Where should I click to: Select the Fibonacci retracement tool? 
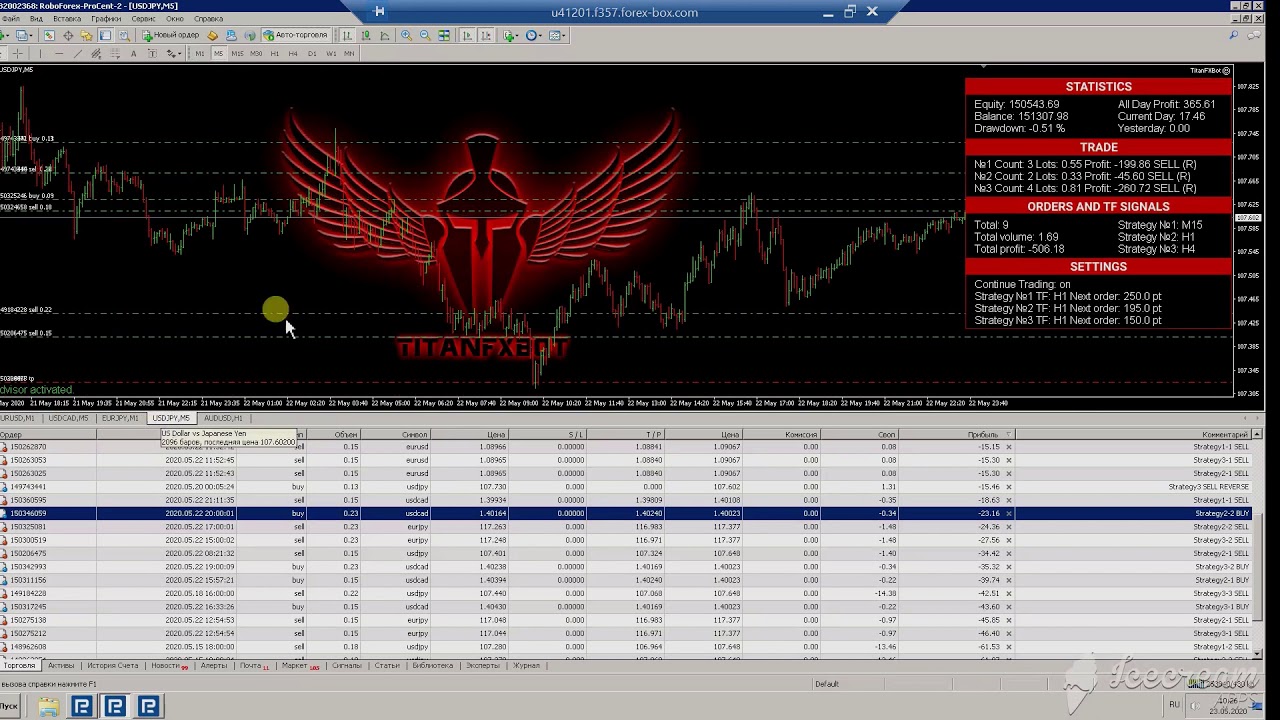click(115, 54)
